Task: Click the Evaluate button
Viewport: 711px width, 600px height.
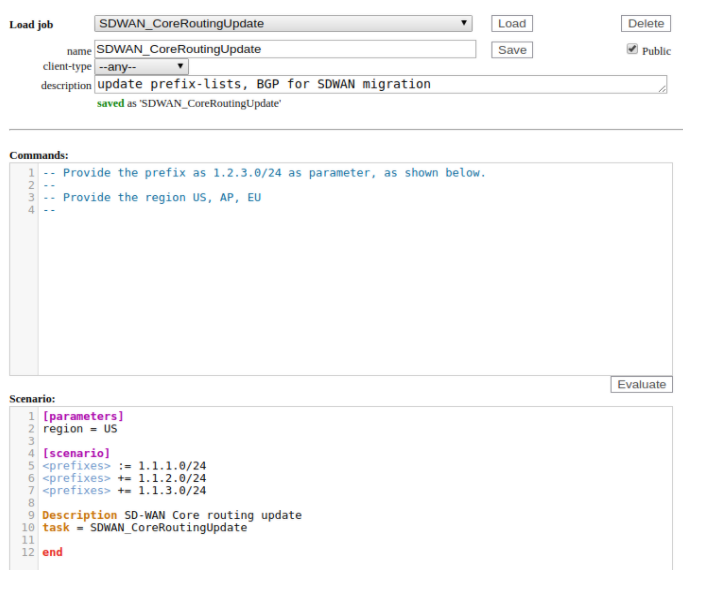Action: [x=641, y=385]
